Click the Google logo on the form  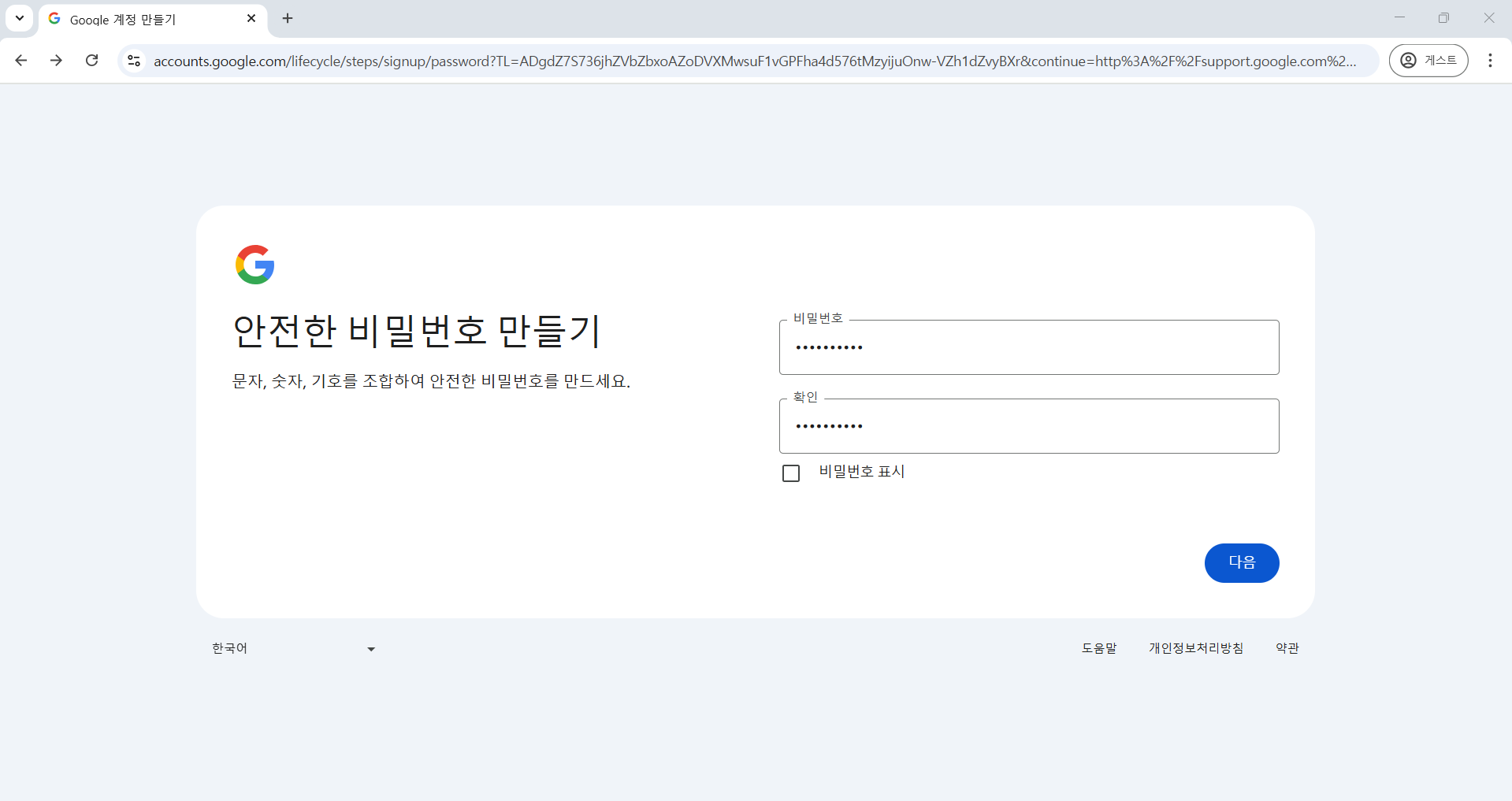coord(254,264)
